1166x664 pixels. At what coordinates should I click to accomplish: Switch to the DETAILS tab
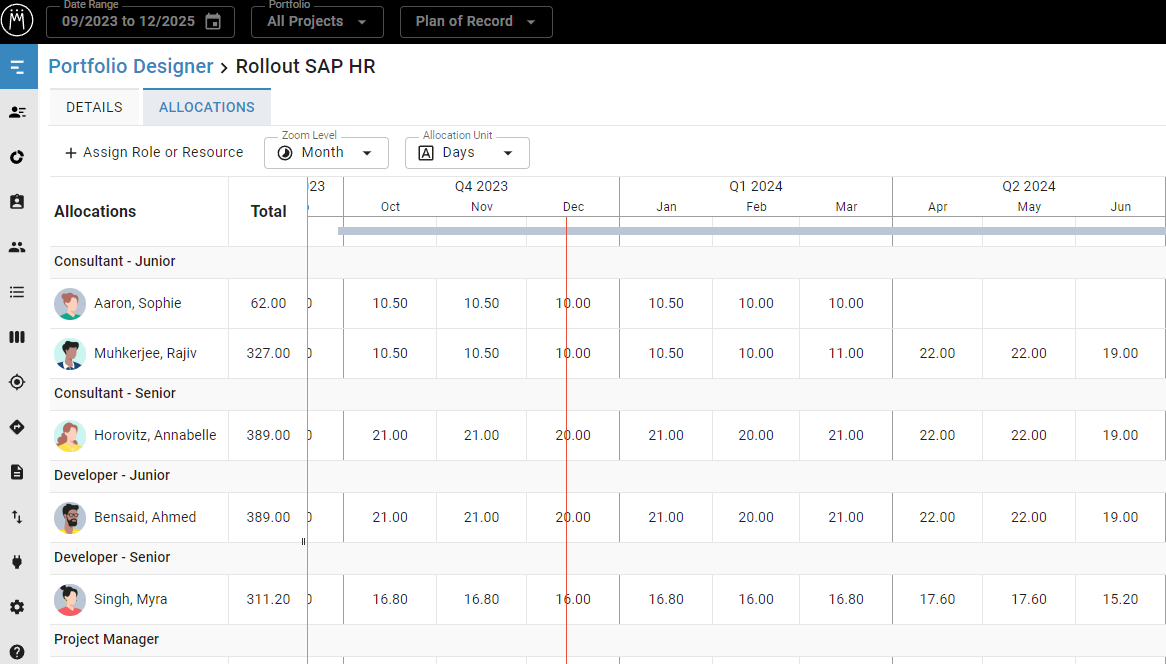pos(94,107)
